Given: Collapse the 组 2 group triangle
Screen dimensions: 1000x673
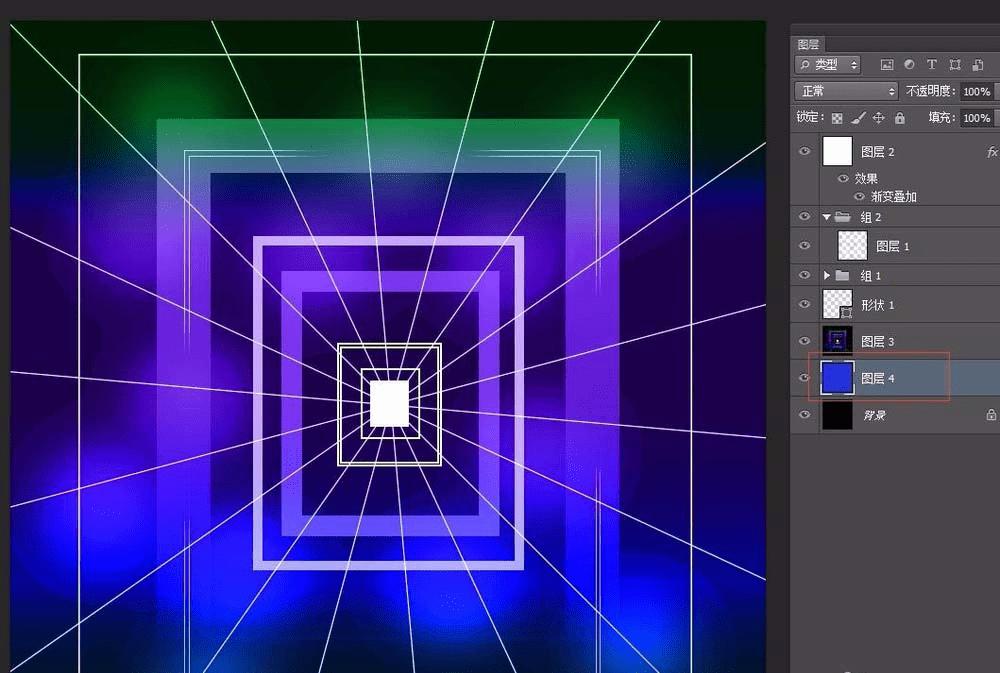Looking at the screenshot, I should (827, 217).
